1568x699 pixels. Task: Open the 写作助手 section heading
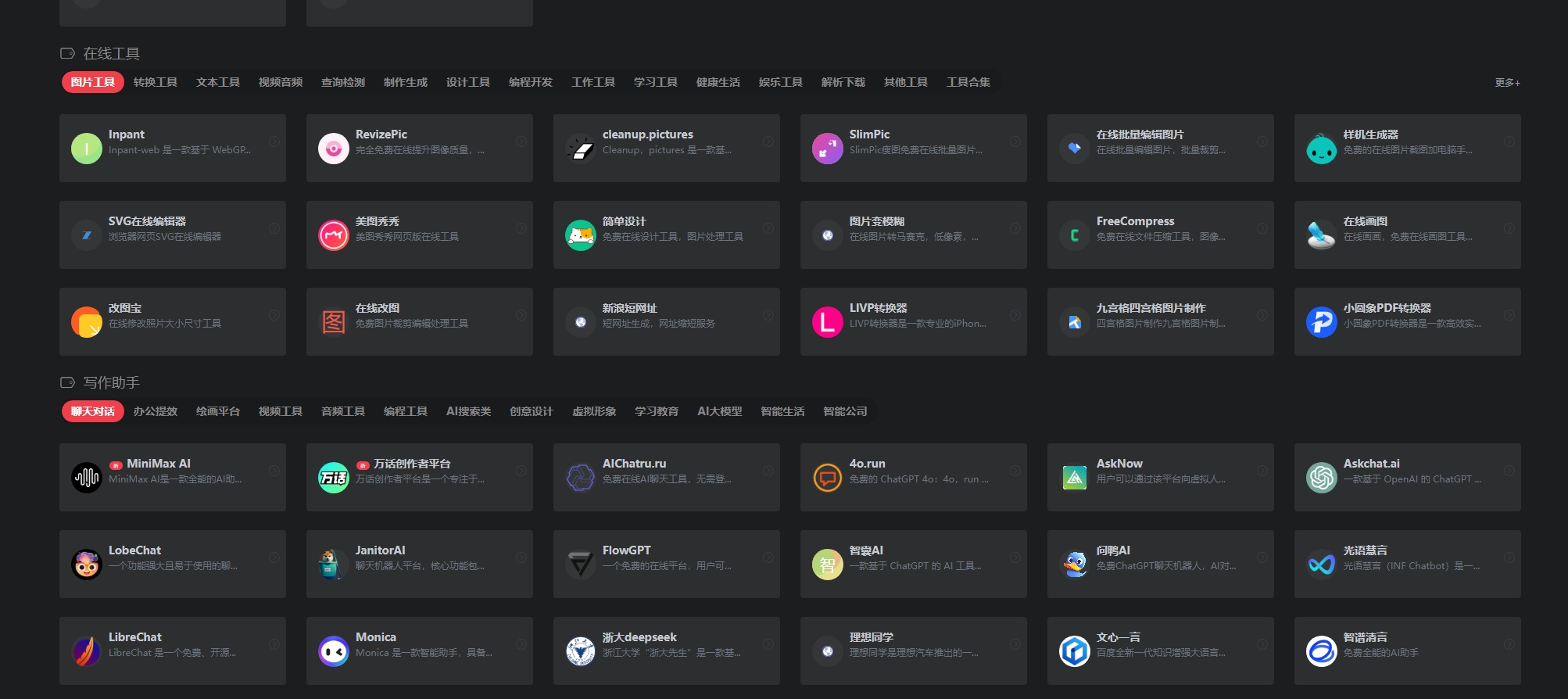click(x=111, y=382)
